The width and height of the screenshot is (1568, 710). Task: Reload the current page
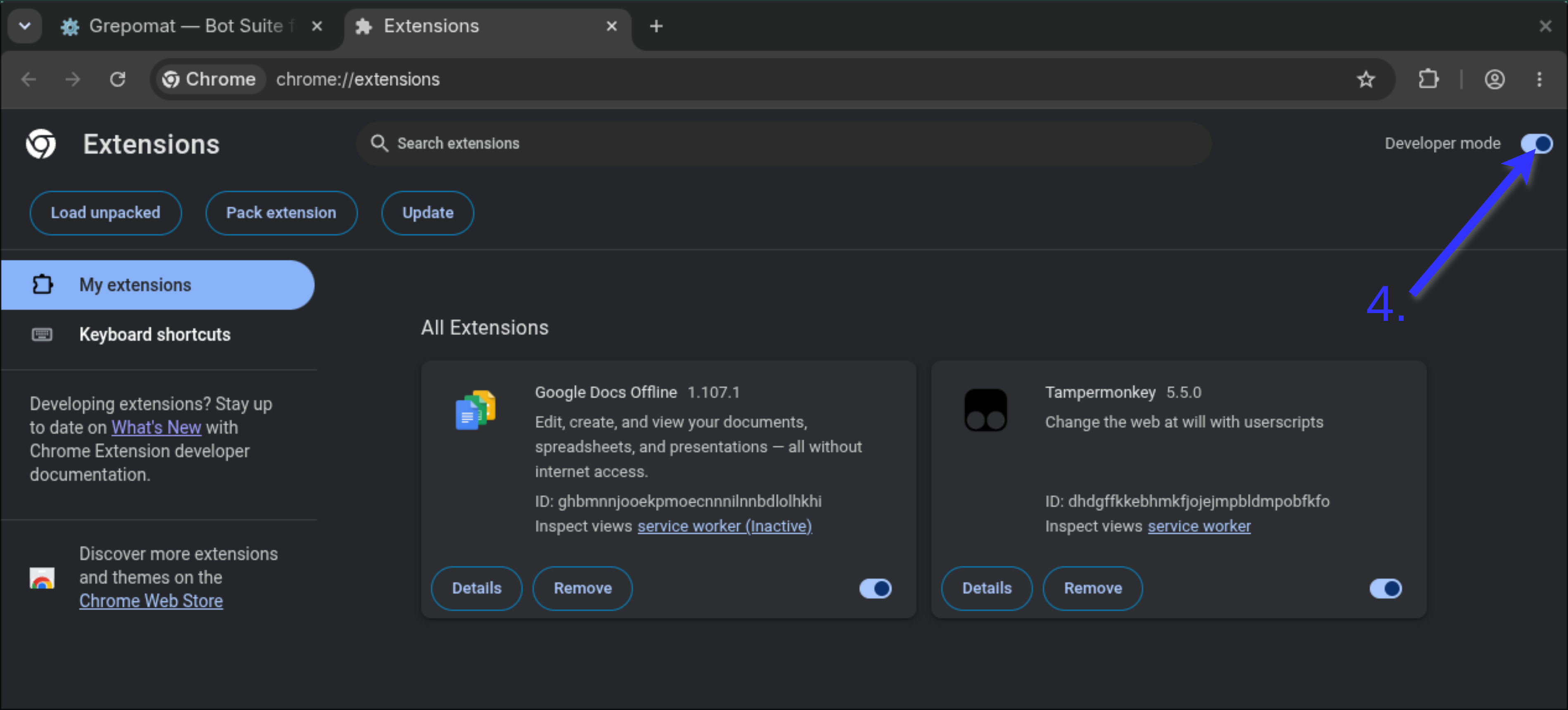tap(118, 79)
